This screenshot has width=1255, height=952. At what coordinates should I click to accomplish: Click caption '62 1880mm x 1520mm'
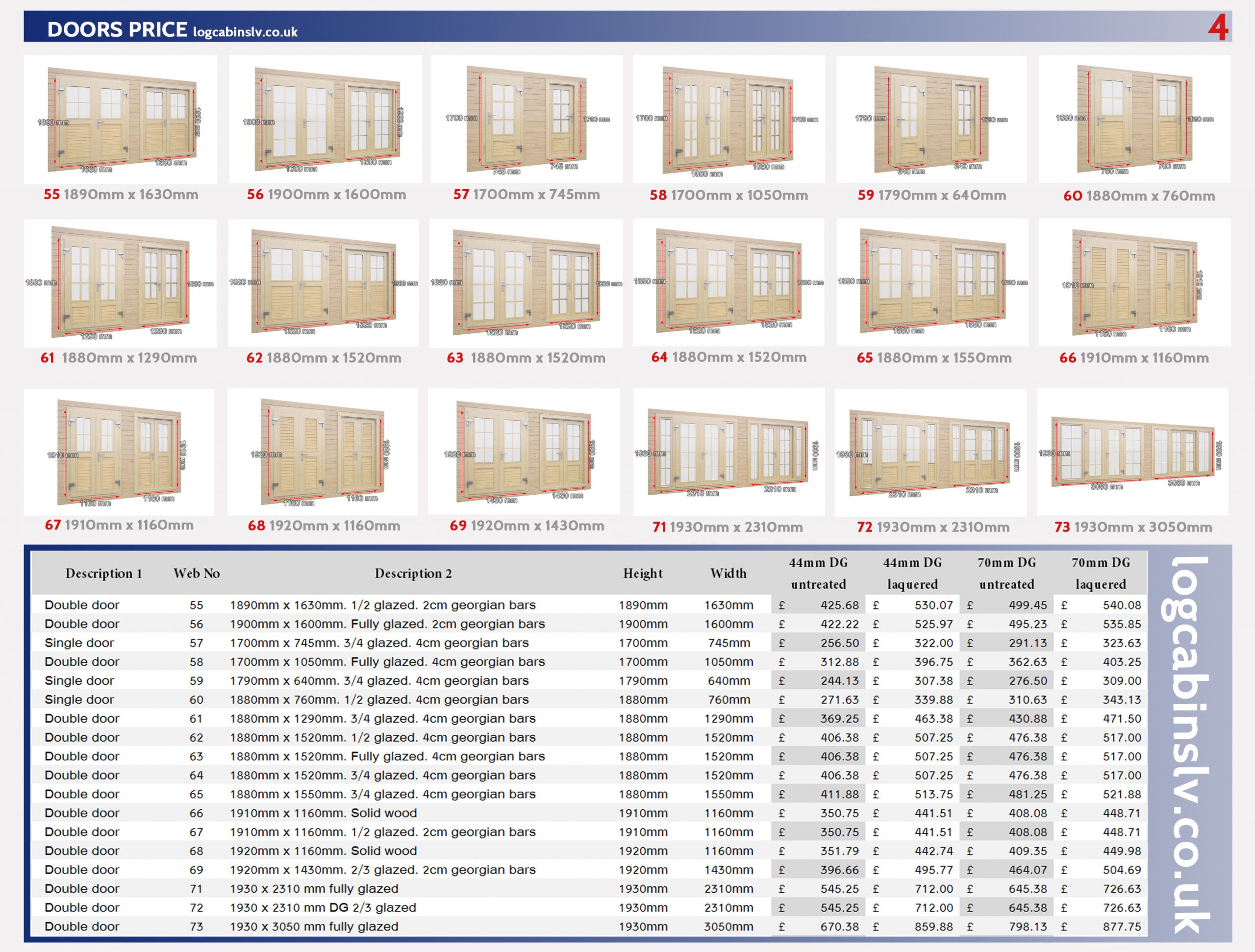324,358
